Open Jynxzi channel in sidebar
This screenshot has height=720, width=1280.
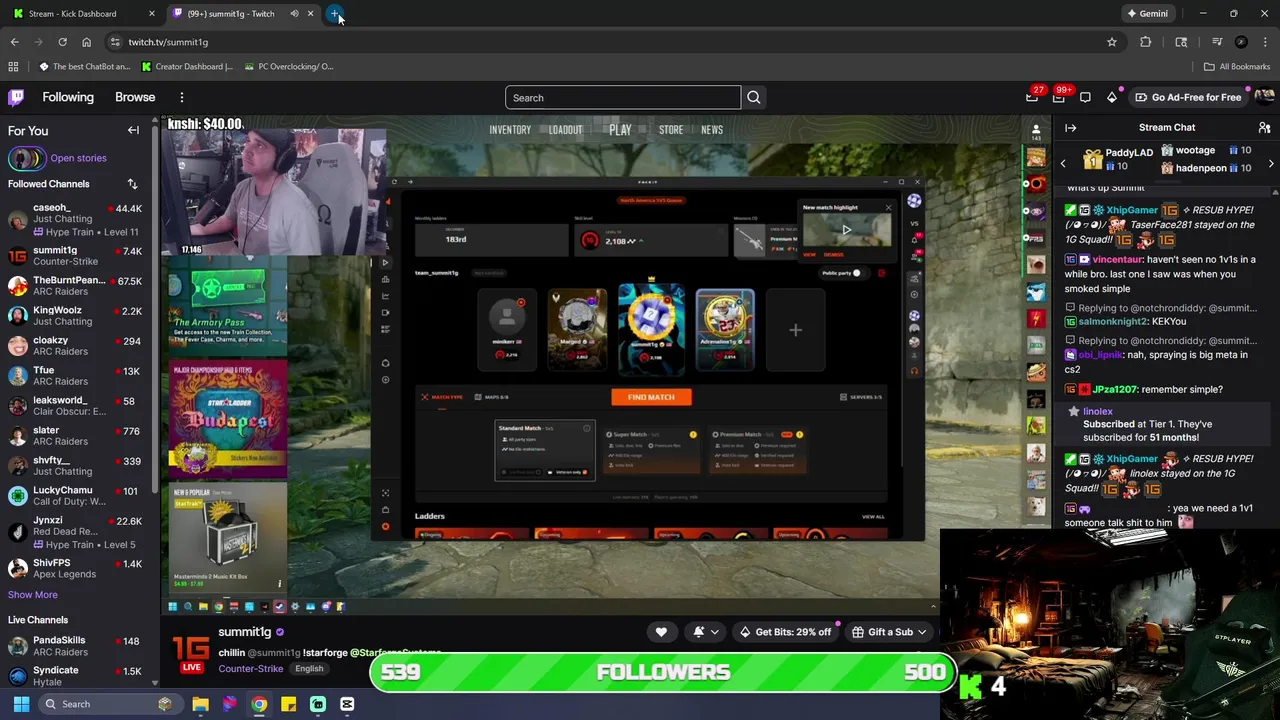tap(75, 530)
